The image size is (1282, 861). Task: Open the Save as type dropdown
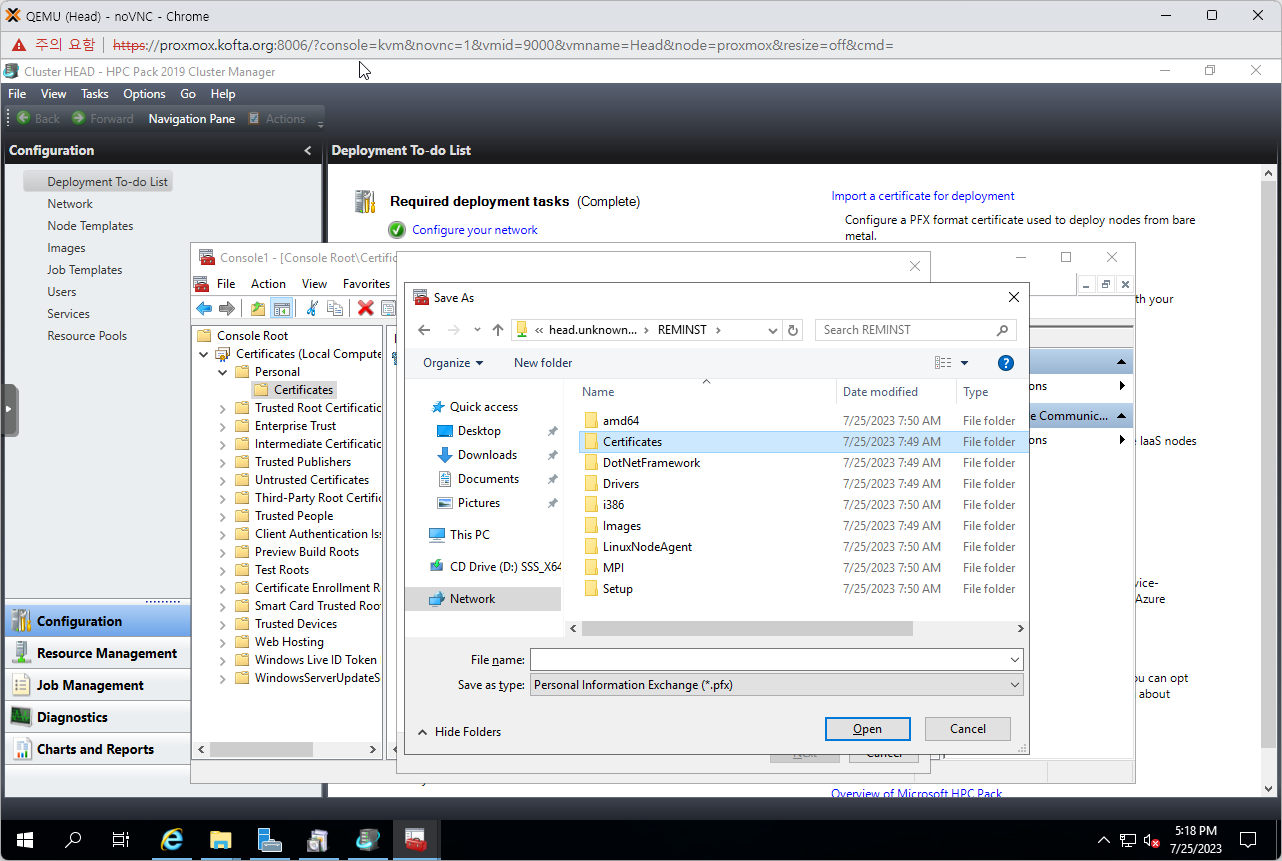point(776,685)
